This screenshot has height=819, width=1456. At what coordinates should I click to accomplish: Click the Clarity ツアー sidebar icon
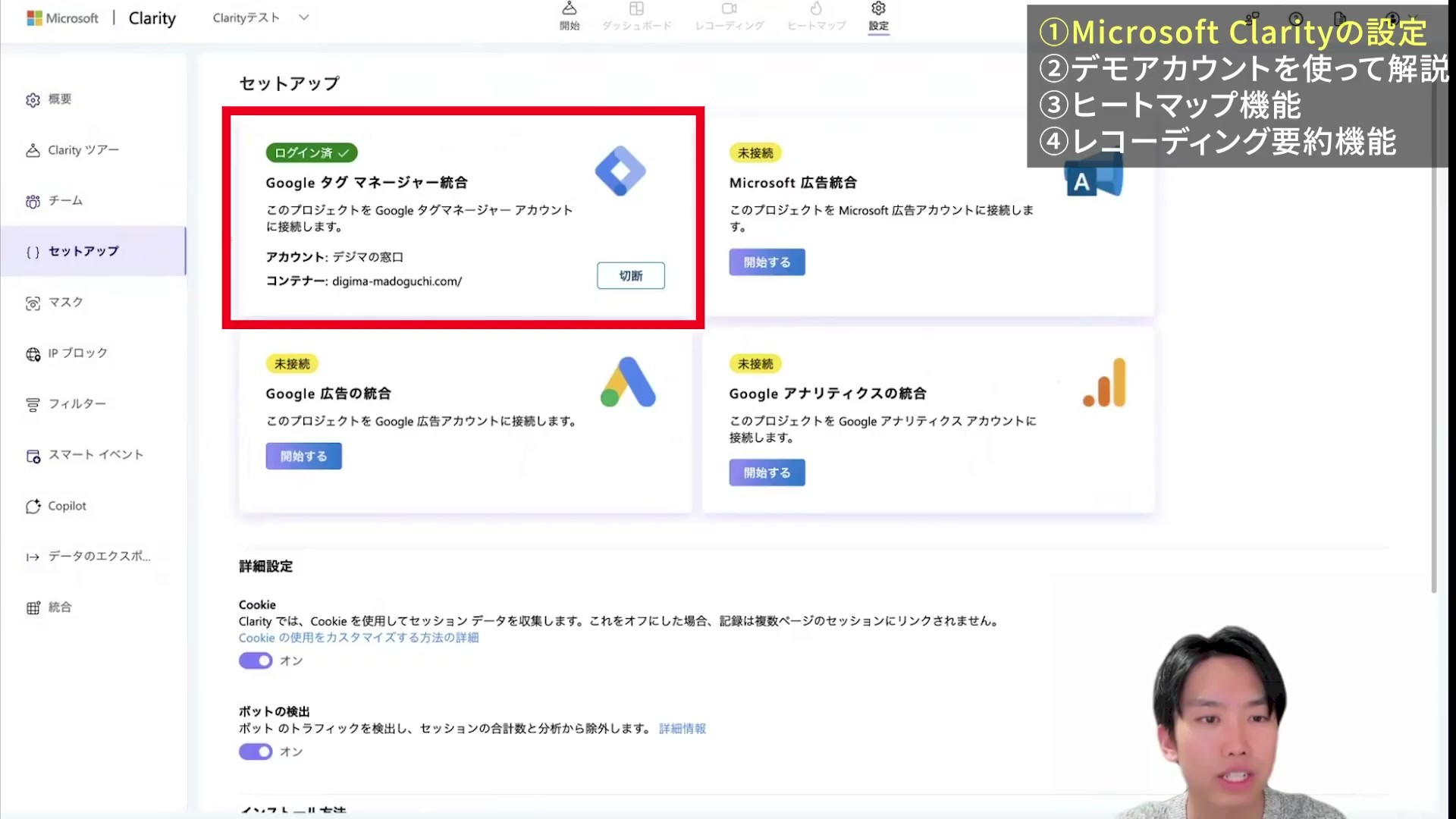[33, 151]
